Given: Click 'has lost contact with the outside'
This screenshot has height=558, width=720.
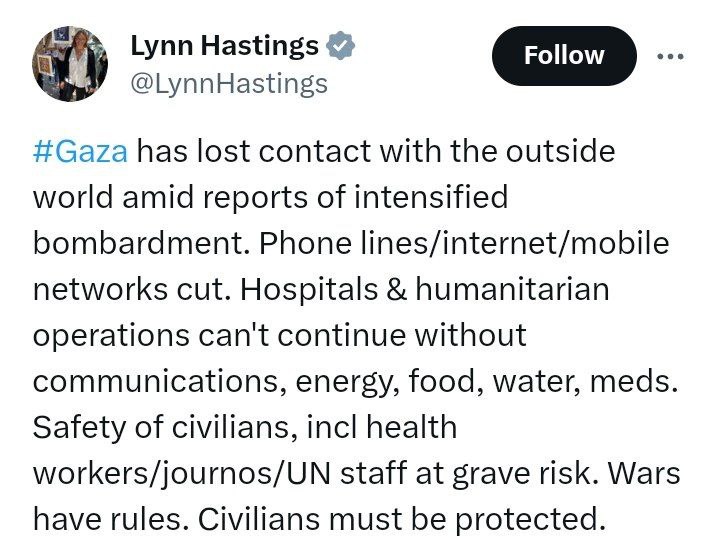Looking at the screenshot, I should point(376,151).
